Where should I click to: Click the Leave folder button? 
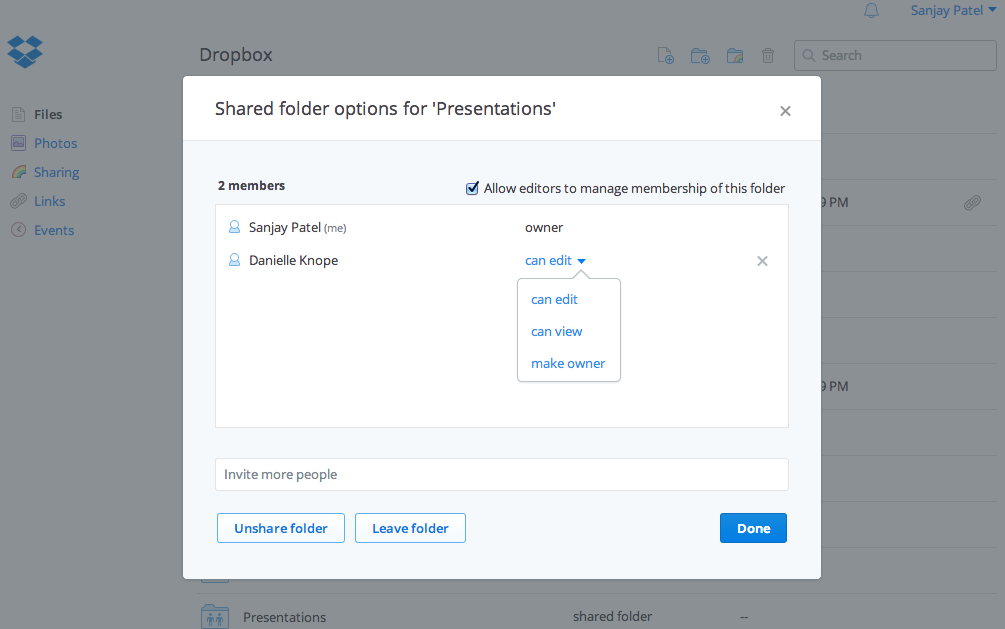tap(410, 528)
